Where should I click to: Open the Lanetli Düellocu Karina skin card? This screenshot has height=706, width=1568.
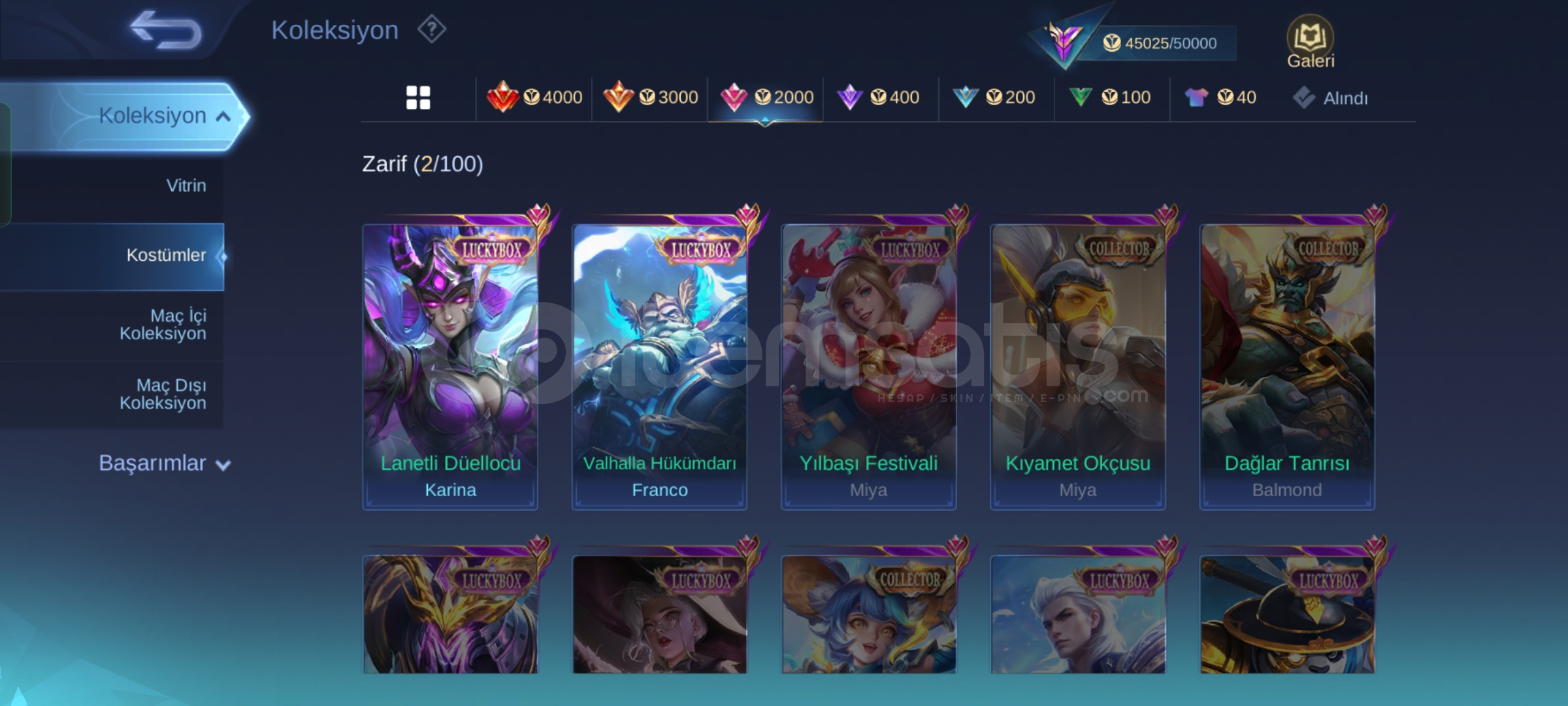tap(450, 366)
